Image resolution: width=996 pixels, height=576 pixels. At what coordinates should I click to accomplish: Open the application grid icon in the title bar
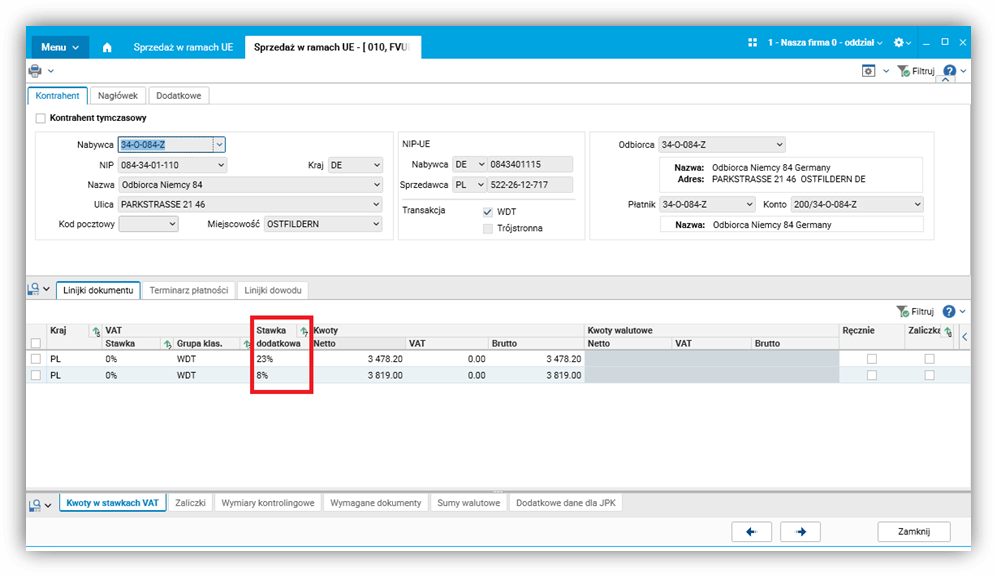[x=752, y=43]
